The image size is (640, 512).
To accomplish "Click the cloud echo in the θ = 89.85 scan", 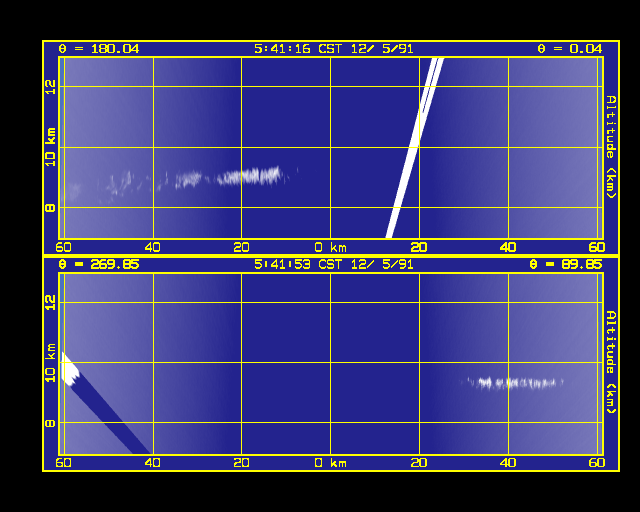I will (x=514, y=383).
